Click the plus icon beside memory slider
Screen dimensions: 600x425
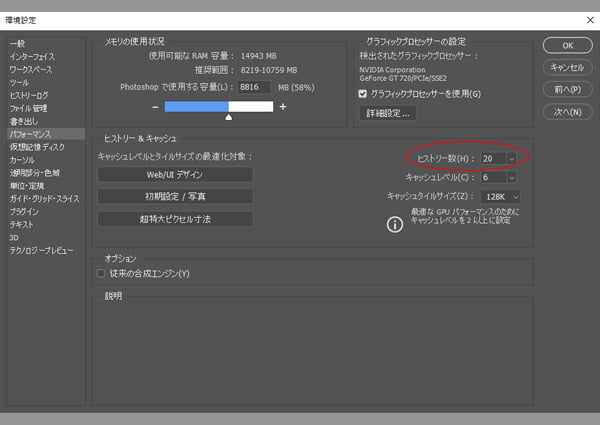click(283, 107)
